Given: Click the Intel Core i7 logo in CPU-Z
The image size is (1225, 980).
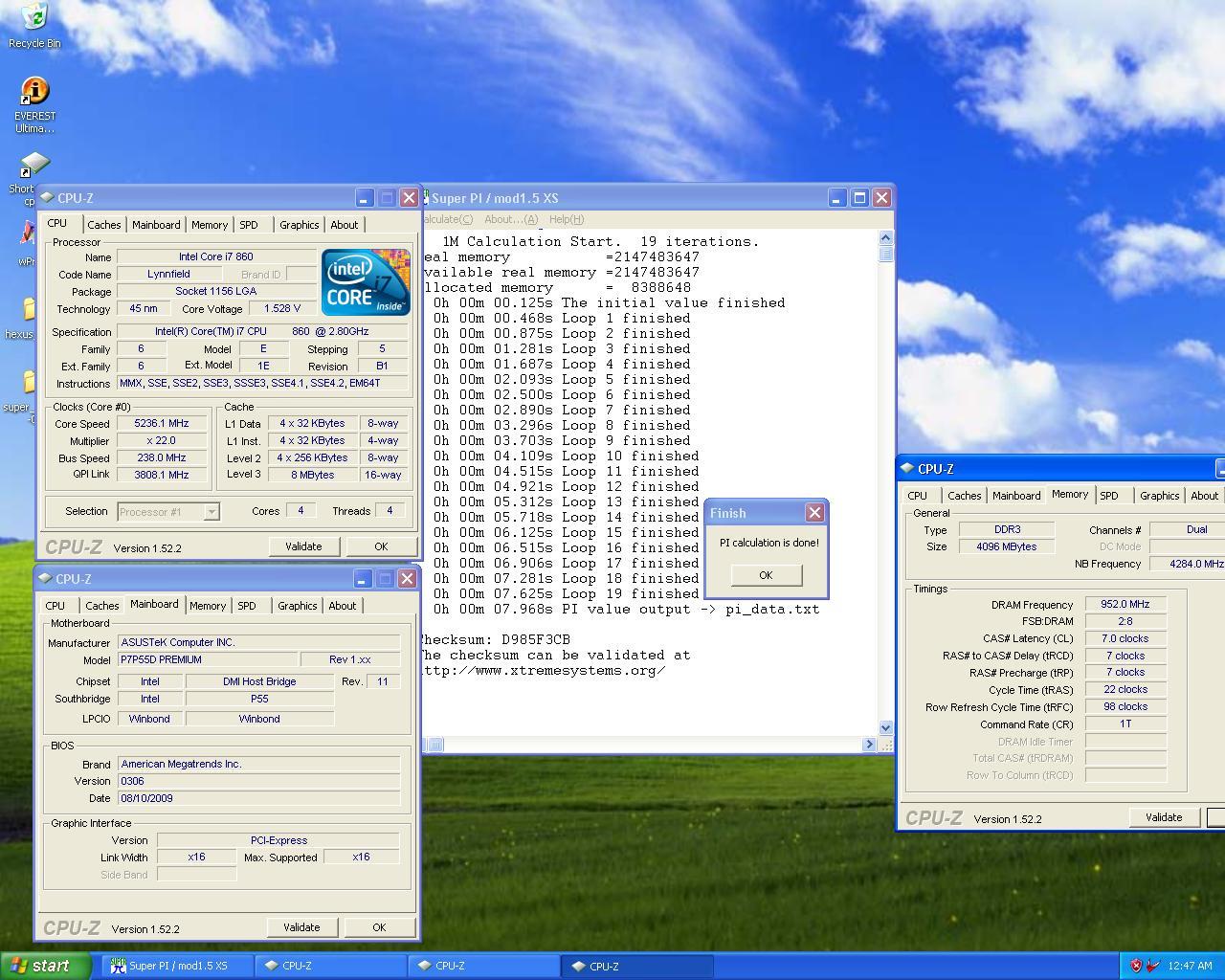Looking at the screenshot, I should [366, 282].
